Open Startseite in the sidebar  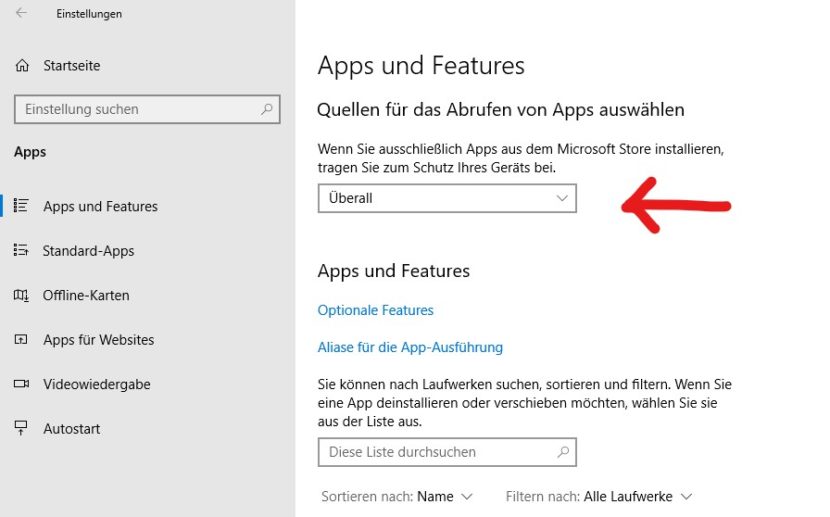tap(71, 66)
